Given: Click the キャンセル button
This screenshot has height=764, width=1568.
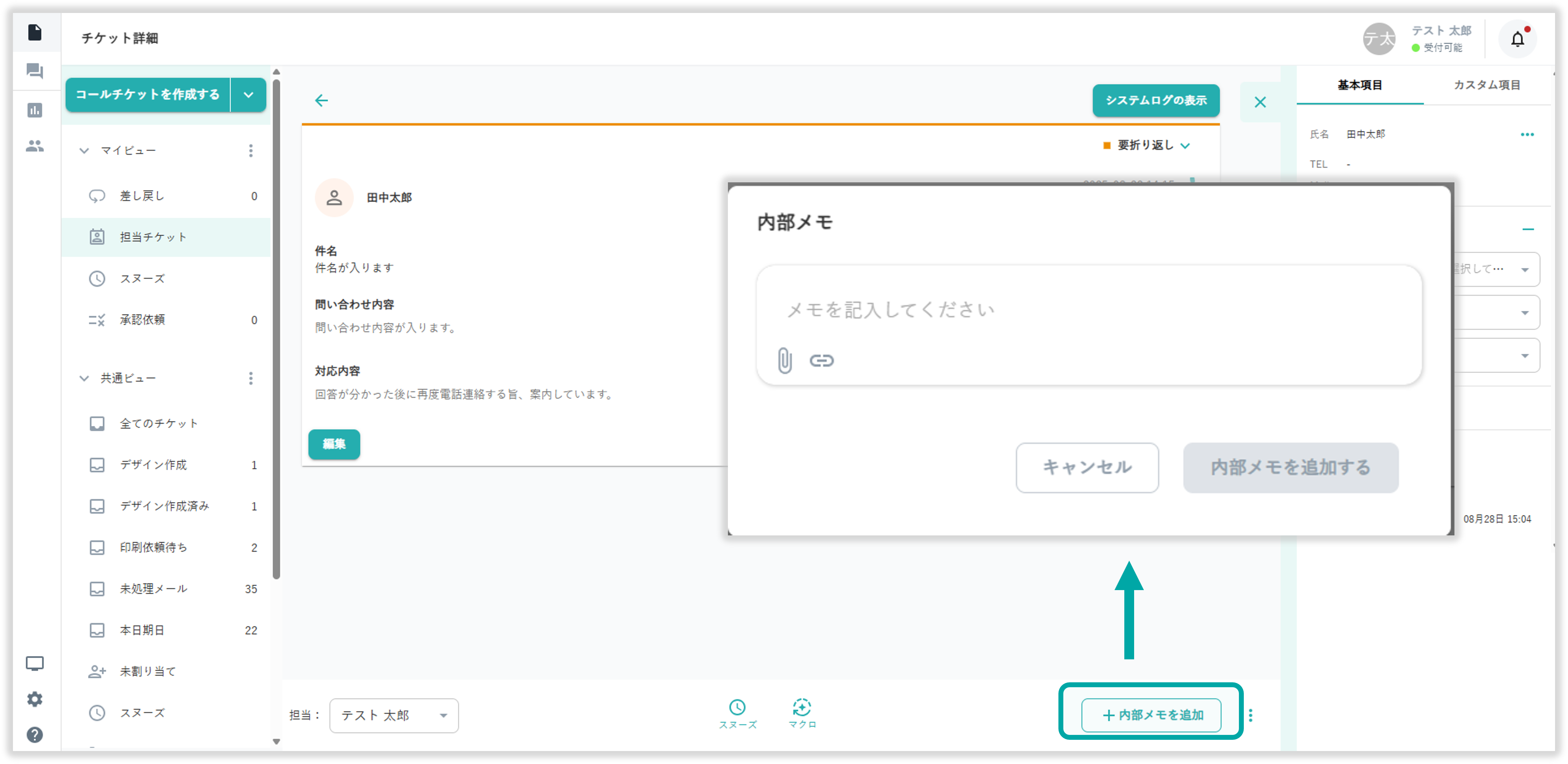Looking at the screenshot, I should 1086,467.
